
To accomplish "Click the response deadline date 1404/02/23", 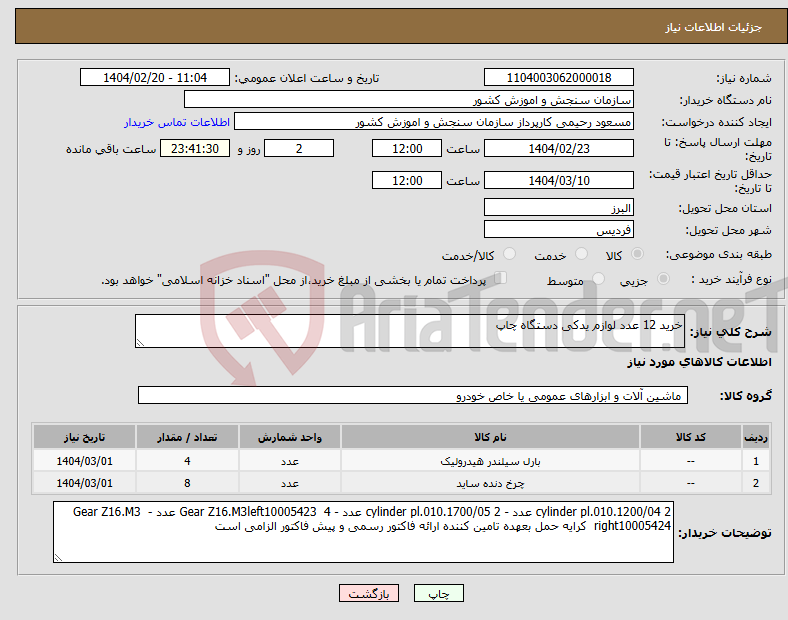I will (x=558, y=148).
